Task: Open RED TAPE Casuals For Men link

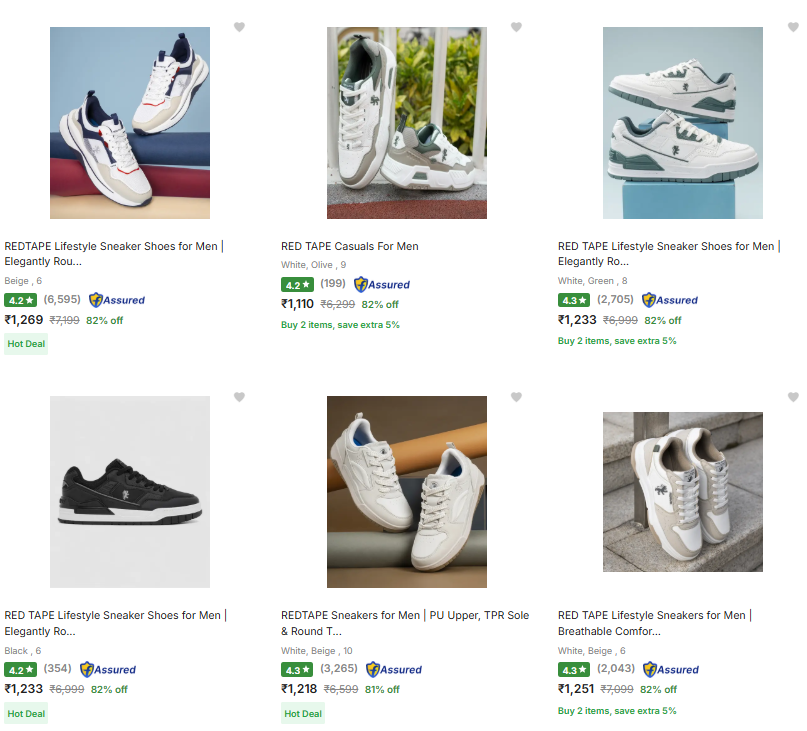Action: click(x=350, y=247)
